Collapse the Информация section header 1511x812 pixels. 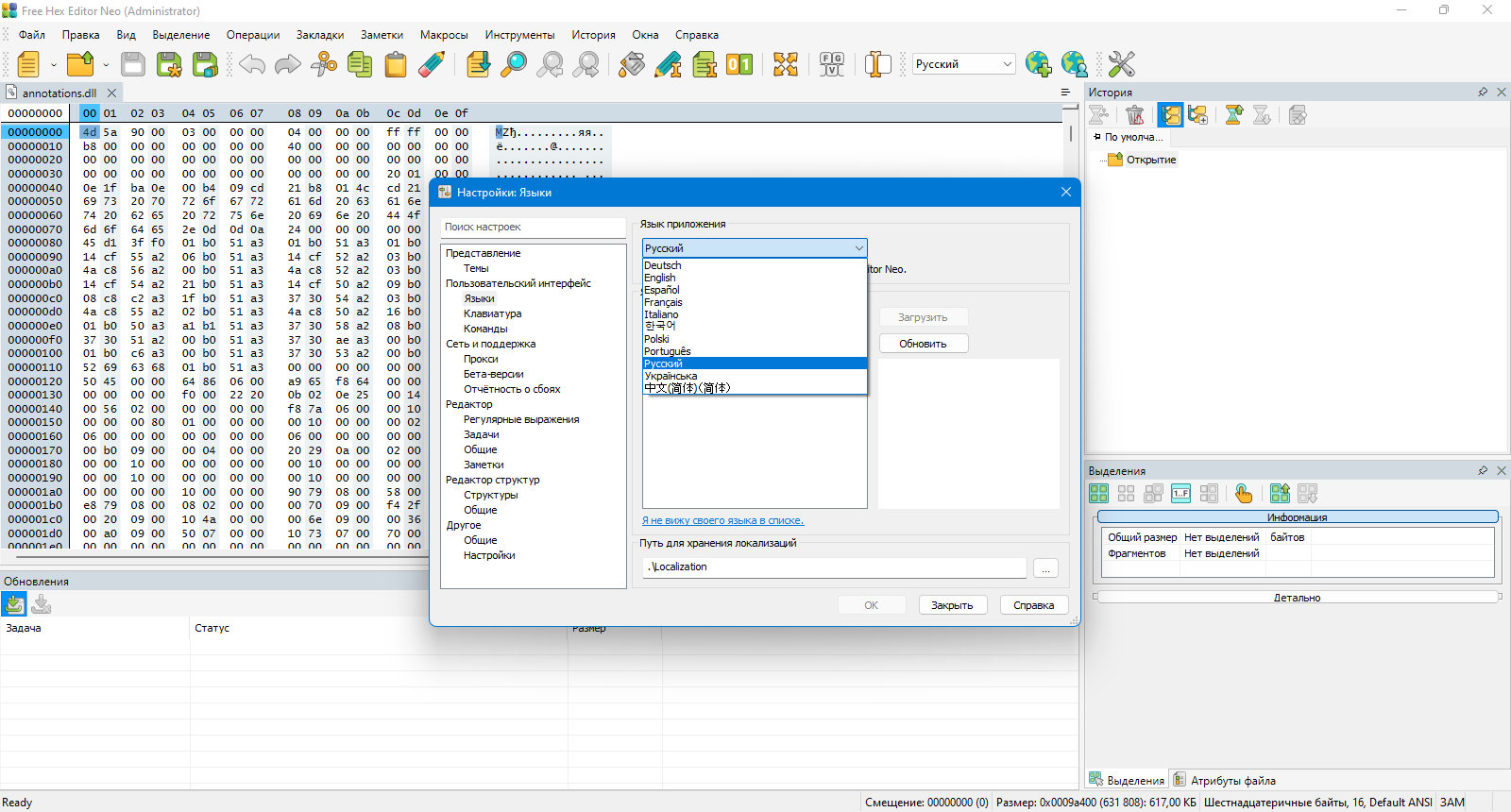[1298, 517]
